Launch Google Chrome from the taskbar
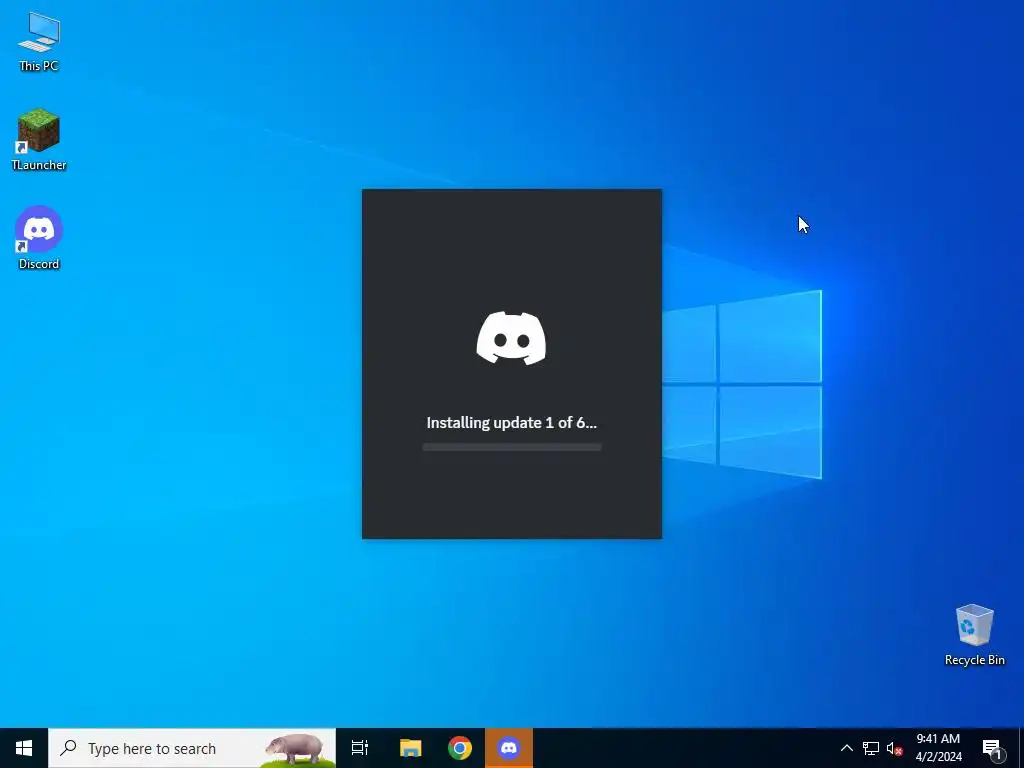Screen dimensions: 1024x768 (x=460, y=748)
